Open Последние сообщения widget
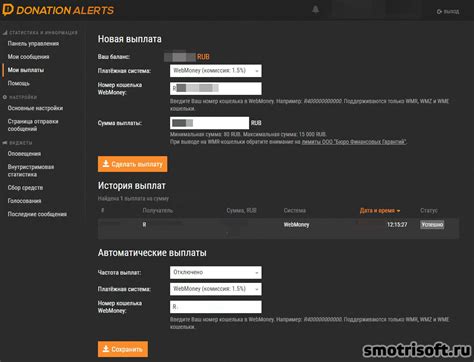The width and height of the screenshot is (474, 362). 37,214
